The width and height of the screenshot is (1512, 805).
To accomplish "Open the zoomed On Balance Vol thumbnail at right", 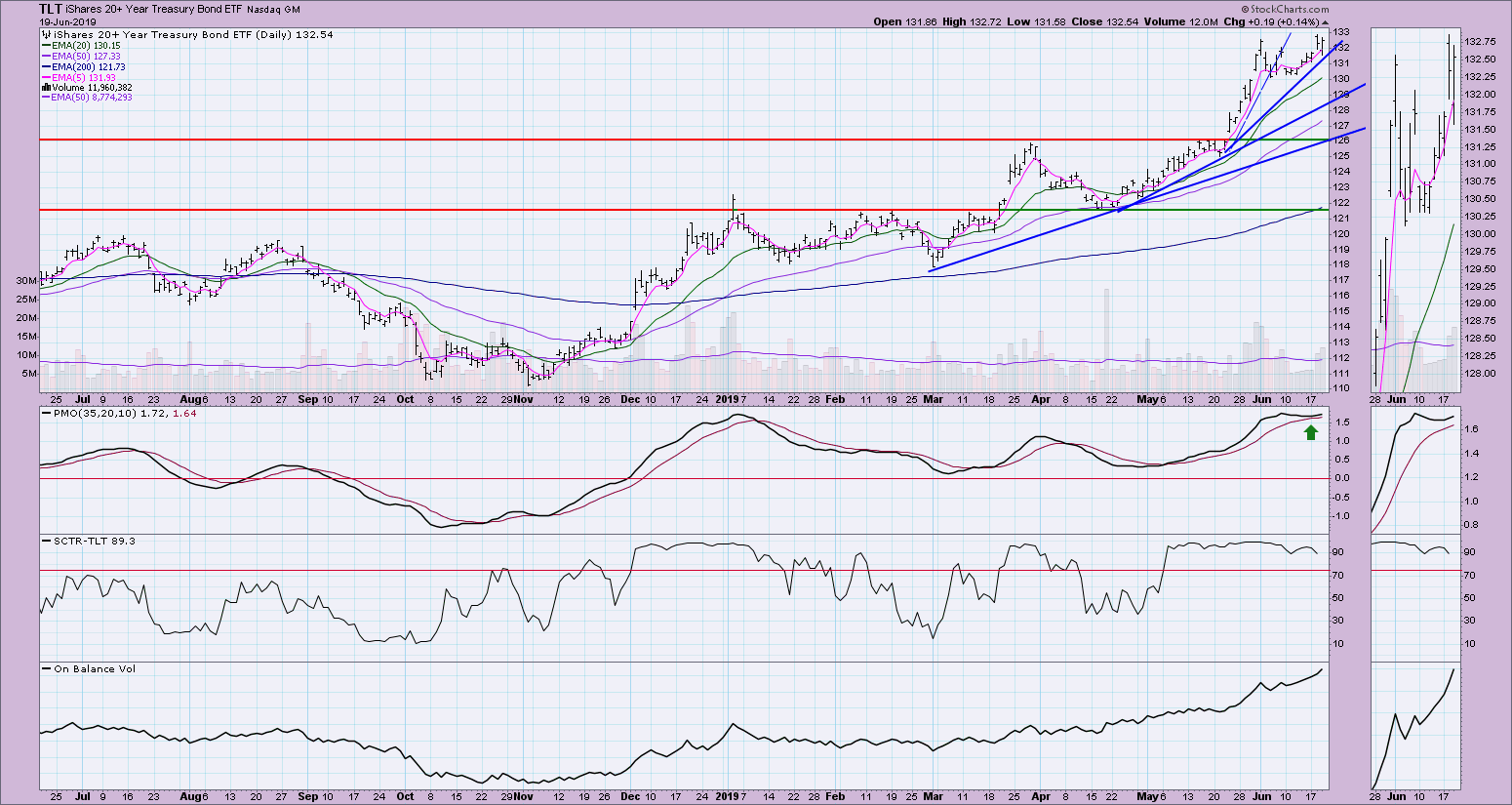I will [x=1415, y=725].
